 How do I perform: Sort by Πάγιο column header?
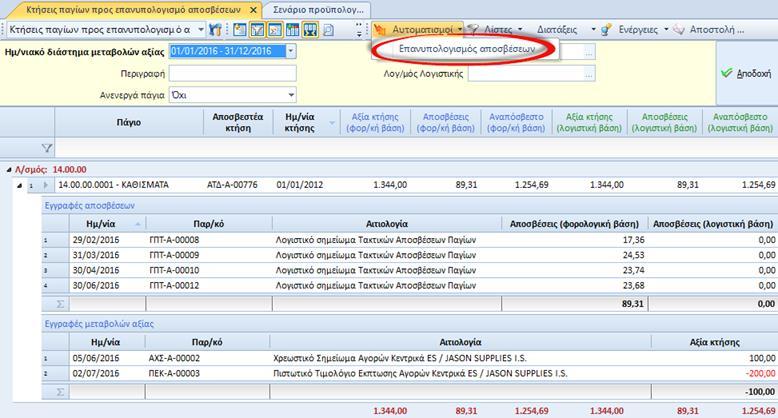129,122
